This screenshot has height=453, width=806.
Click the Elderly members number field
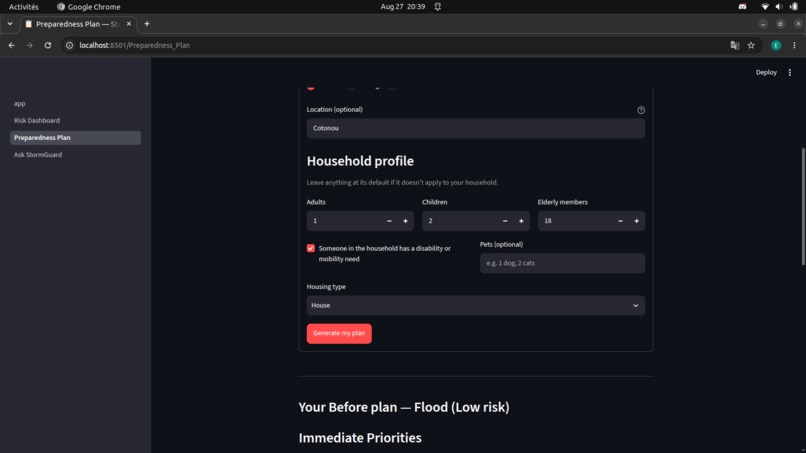576,221
